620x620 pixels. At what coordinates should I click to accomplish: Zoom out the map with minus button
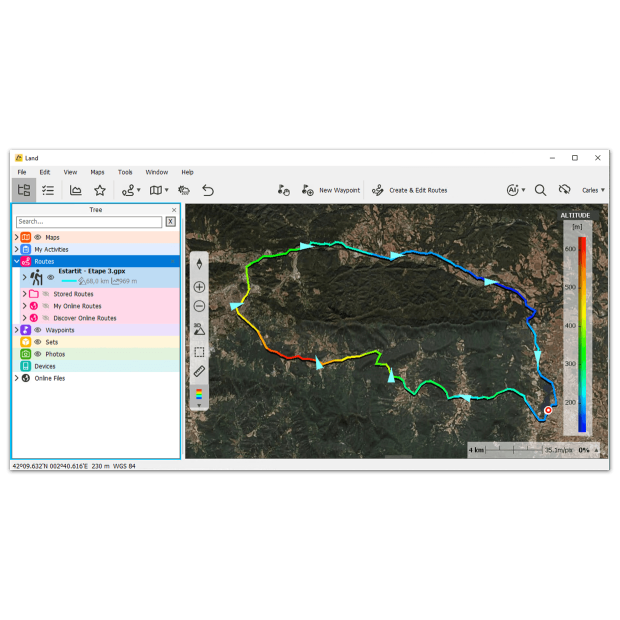tap(199, 306)
